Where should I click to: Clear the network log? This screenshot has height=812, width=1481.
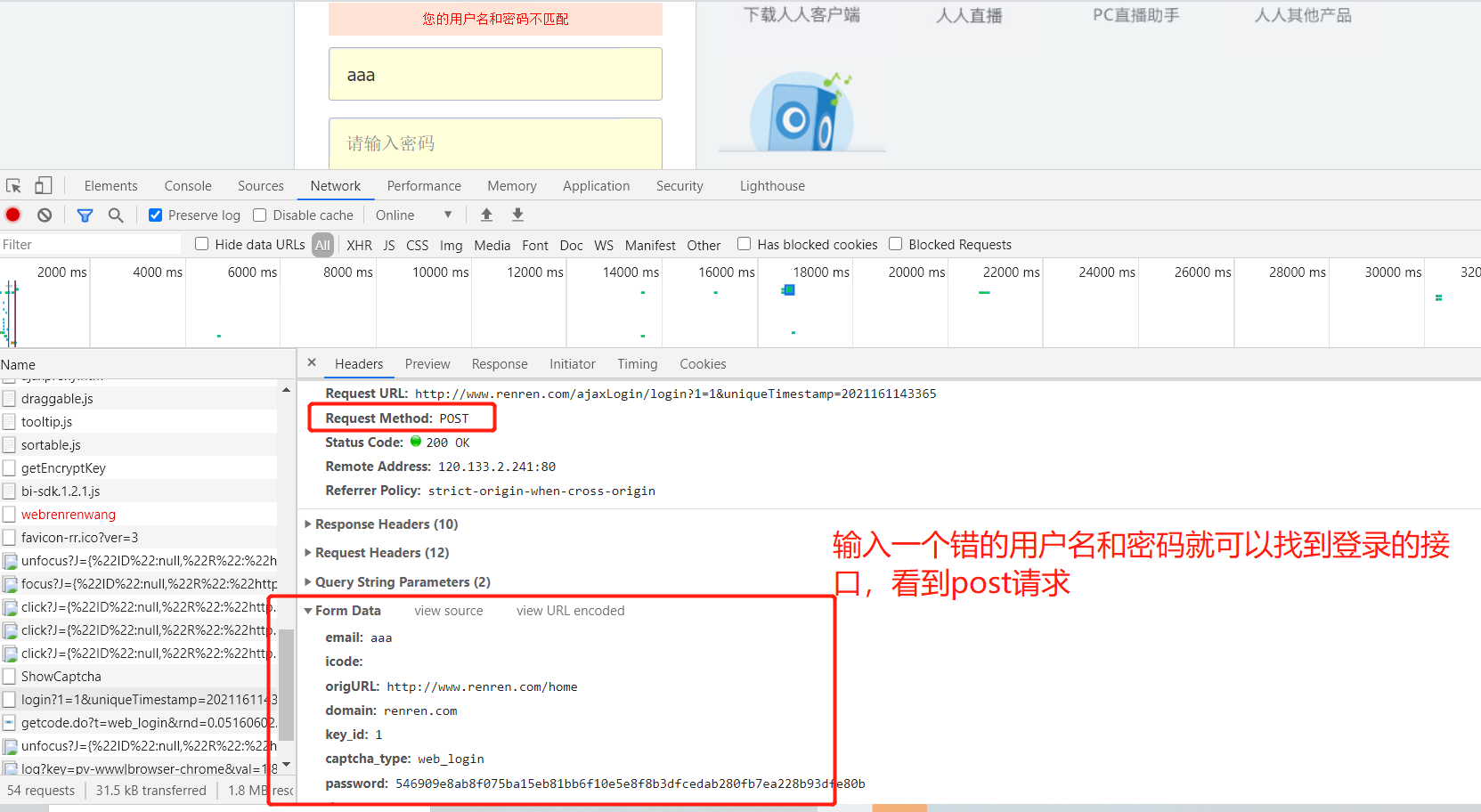[45, 215]
